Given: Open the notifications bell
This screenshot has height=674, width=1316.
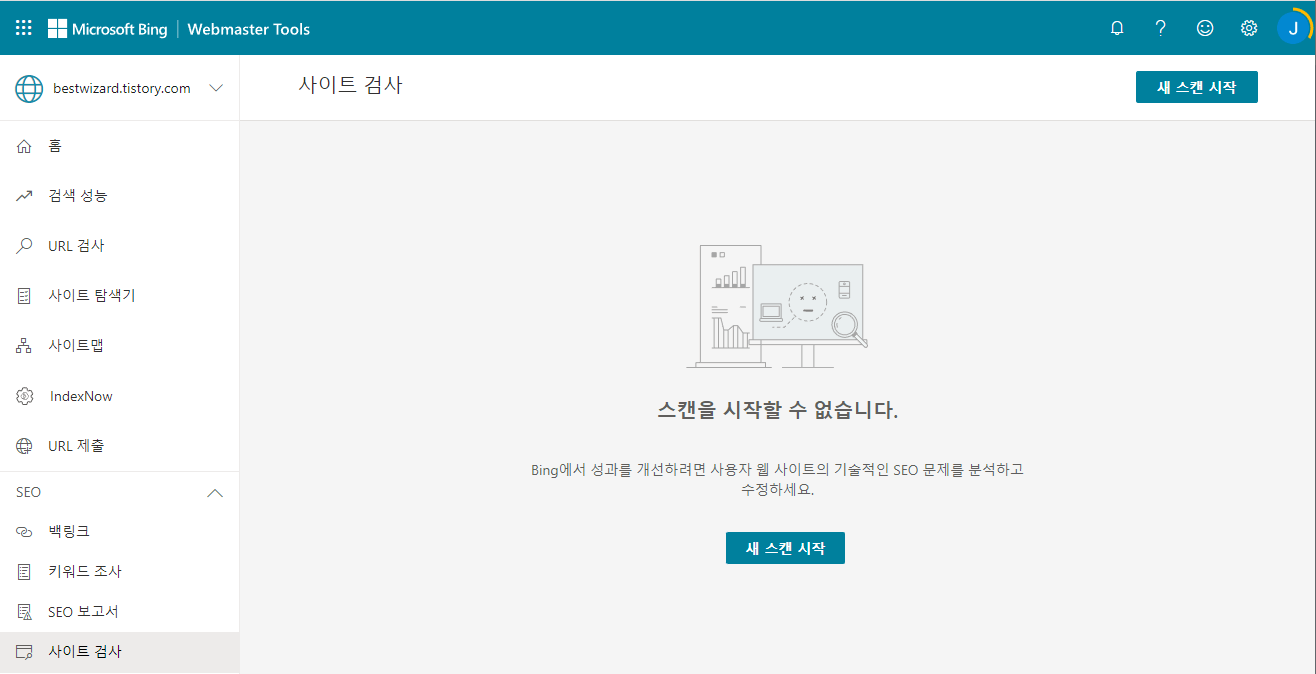Looking at the screenshot, I should coord(1116,27).
